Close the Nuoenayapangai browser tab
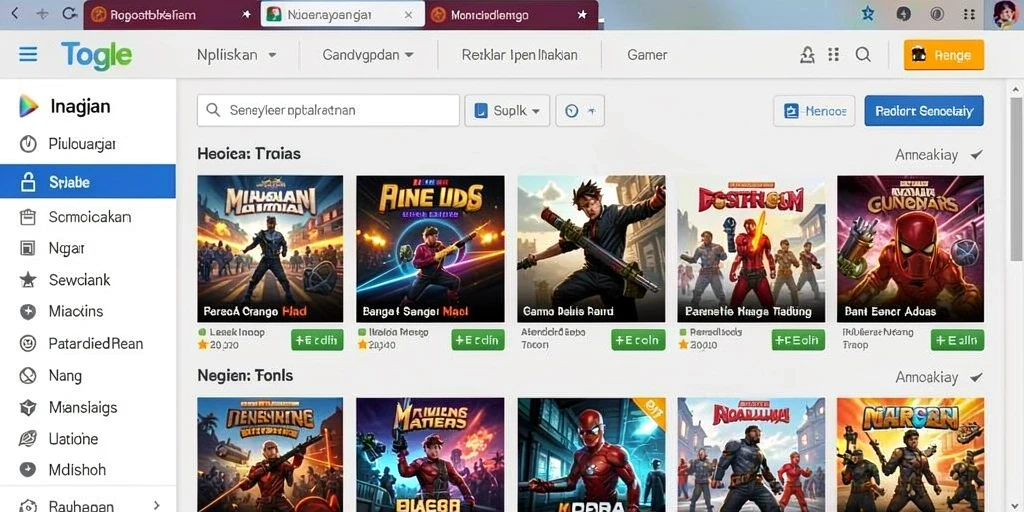 click(x=408, y=14)
